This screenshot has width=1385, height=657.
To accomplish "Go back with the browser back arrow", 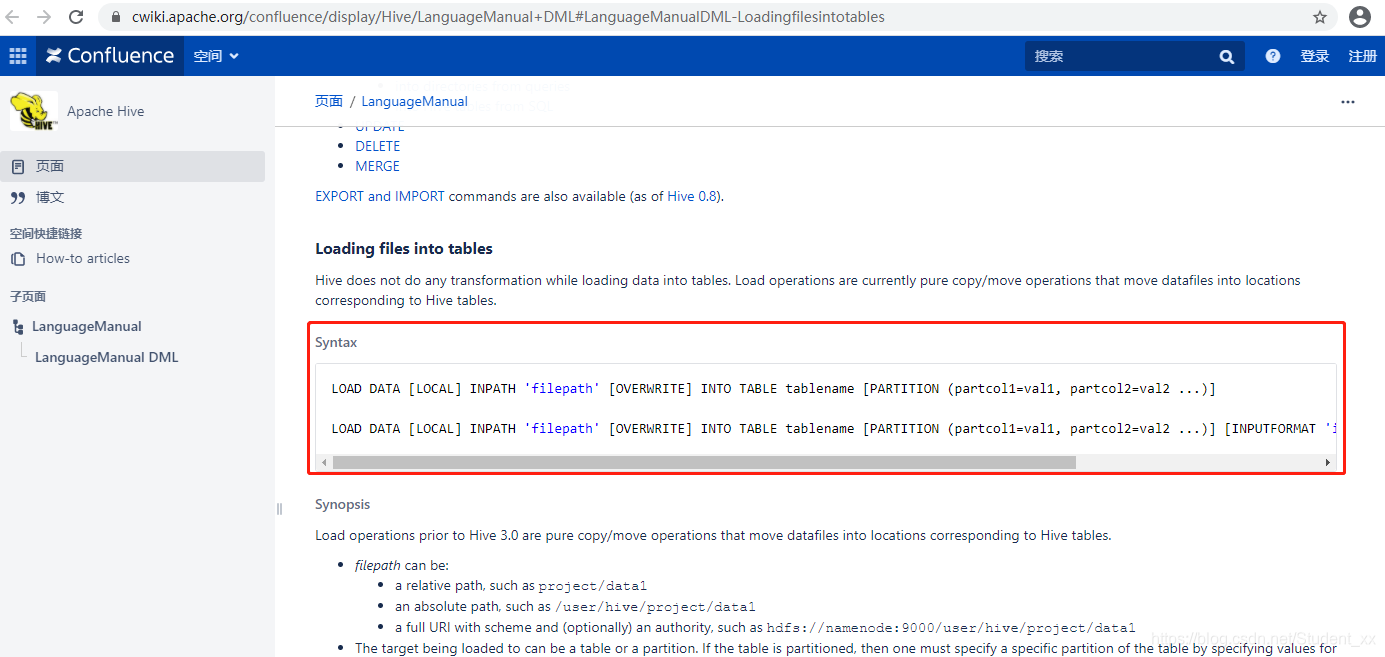I will [13, 17].
